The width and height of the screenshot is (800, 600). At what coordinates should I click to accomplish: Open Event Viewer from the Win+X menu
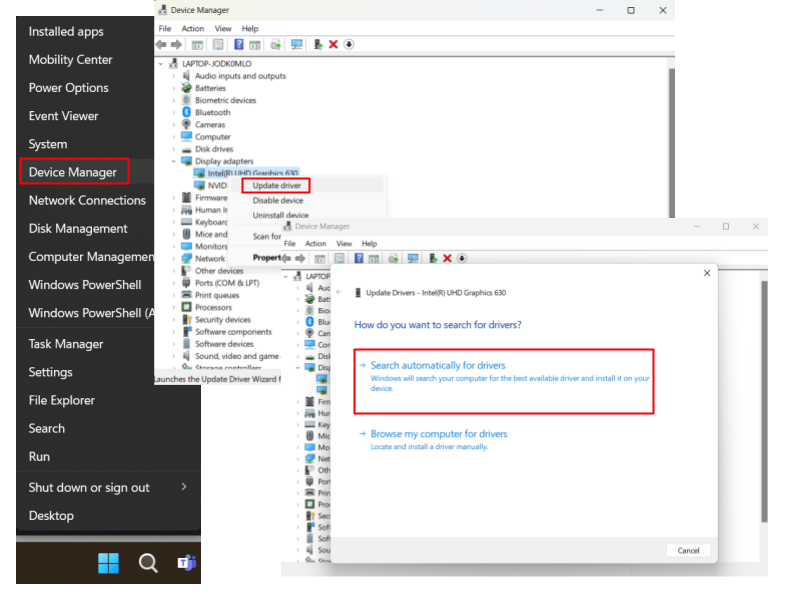[x=63, y=116]
